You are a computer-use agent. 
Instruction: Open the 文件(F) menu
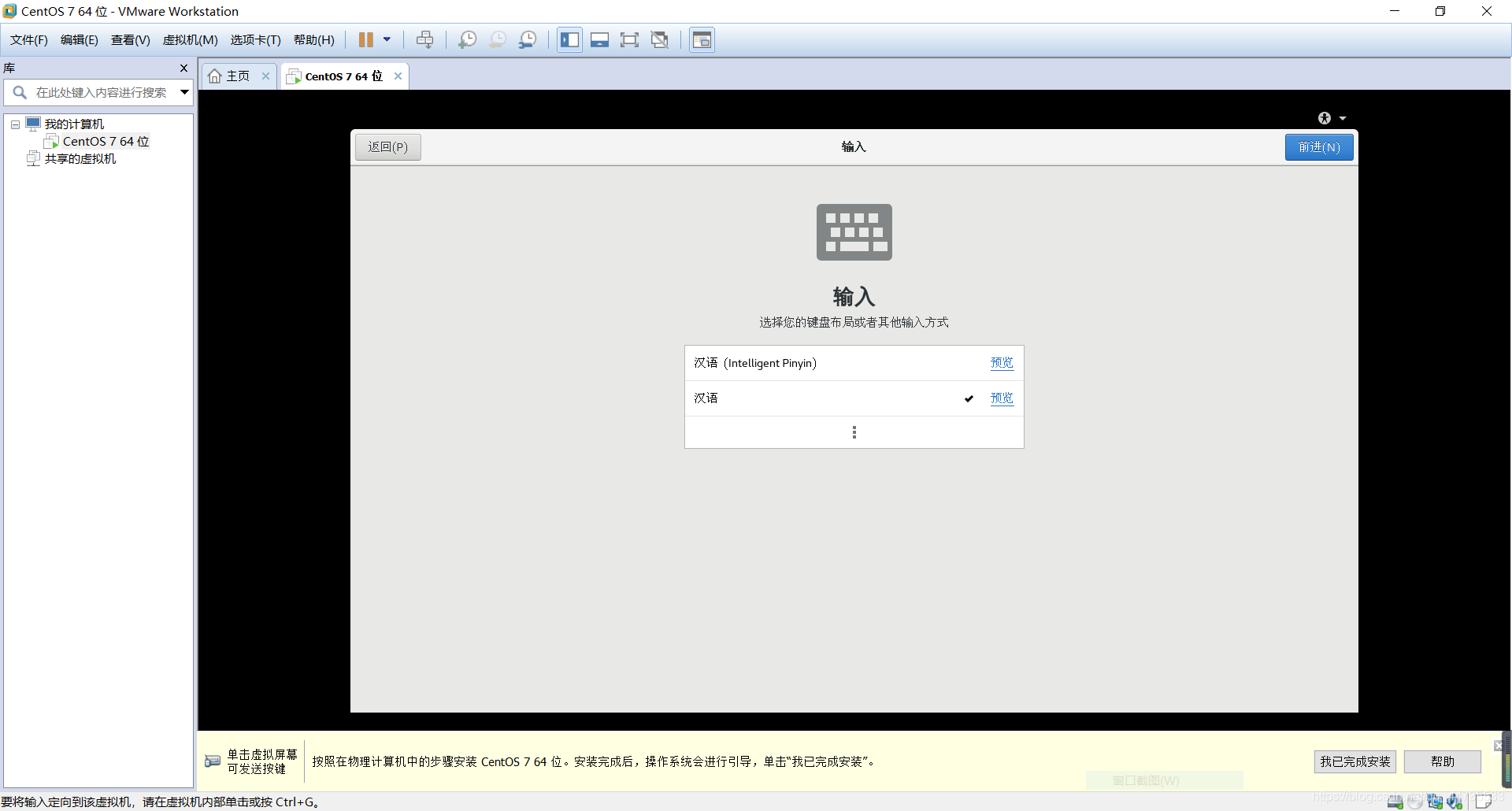point(29,40)
